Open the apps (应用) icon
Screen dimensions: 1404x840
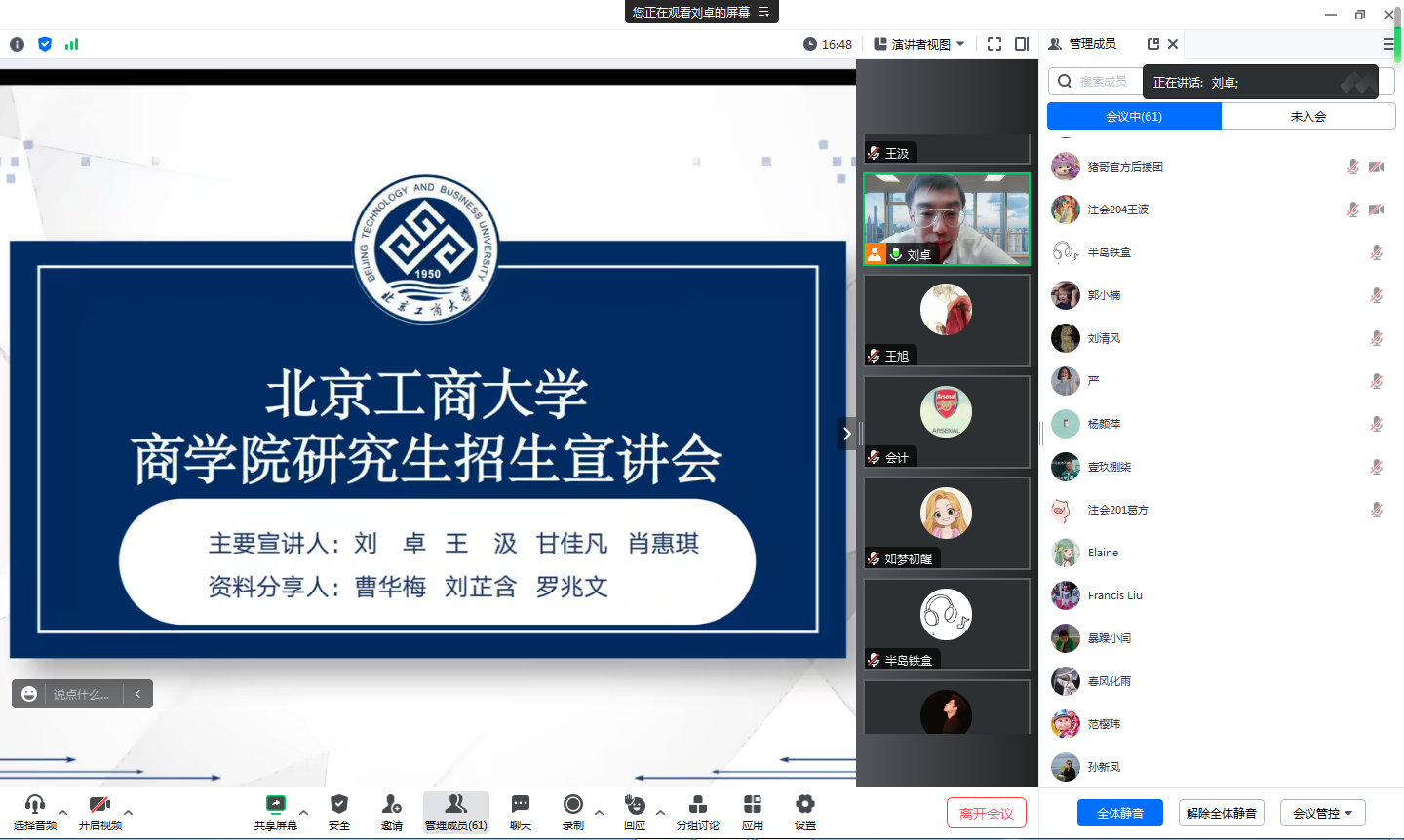pyautogui.click(x=753, y=805)
